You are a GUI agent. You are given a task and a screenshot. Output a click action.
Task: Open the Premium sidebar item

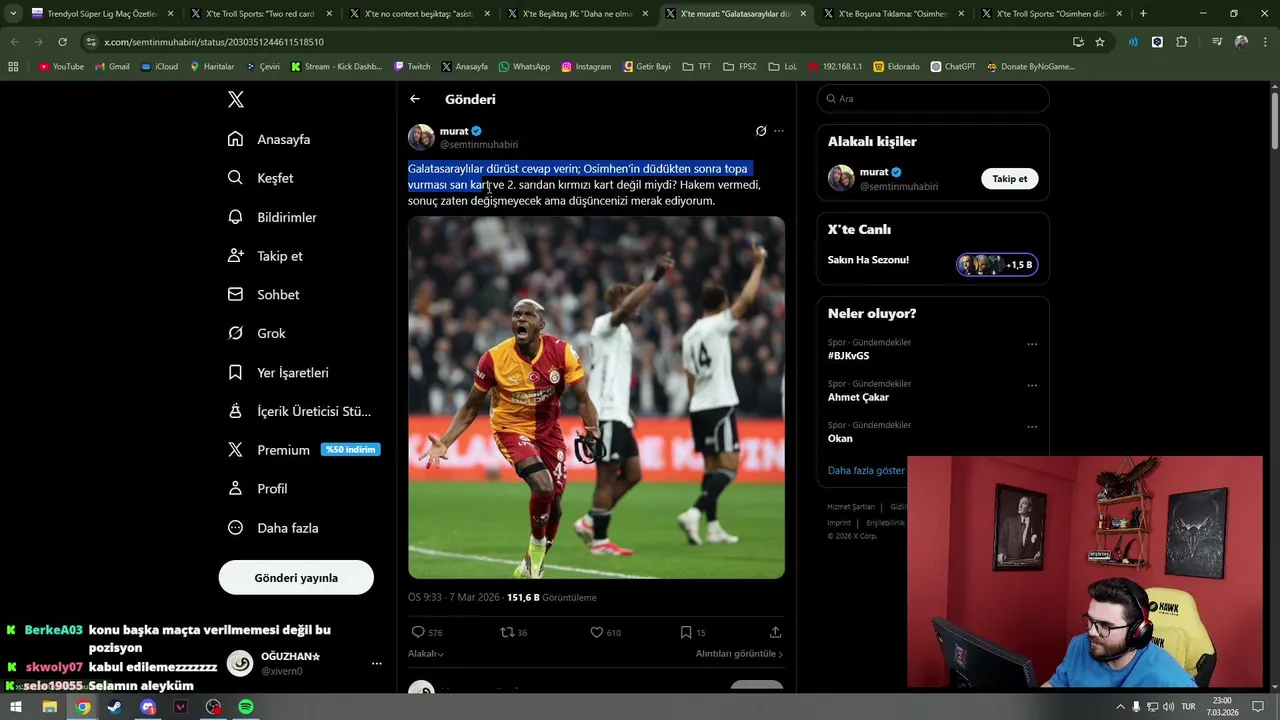click(303, 450)
